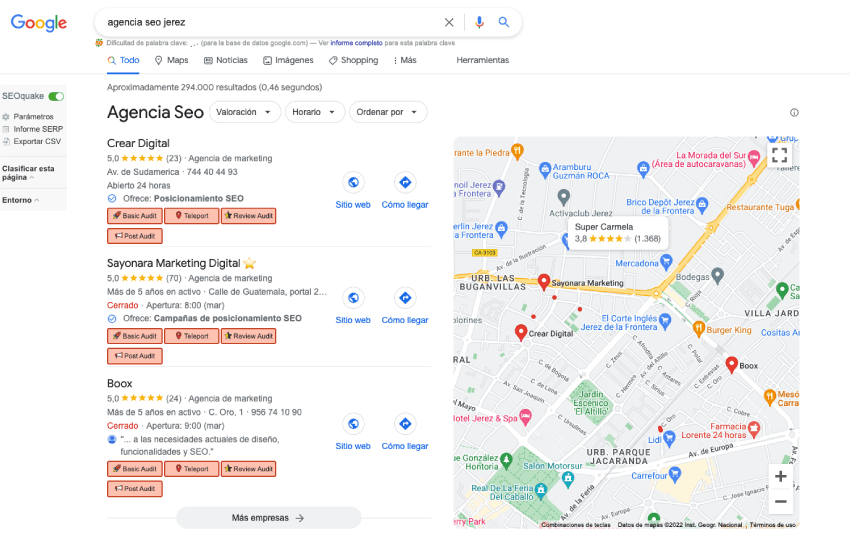Click the Lidl shopping cart pin
The image size is (850, 542).
coord(669,438)
